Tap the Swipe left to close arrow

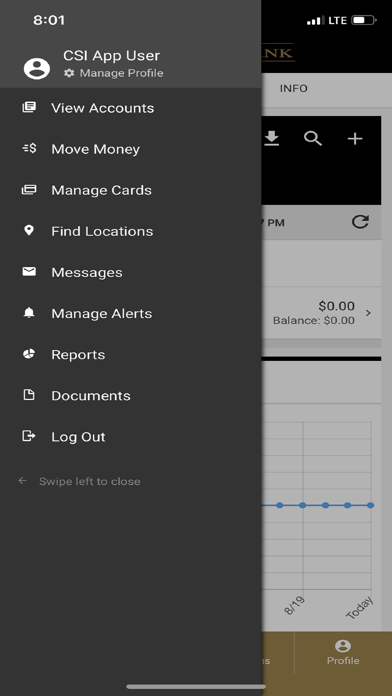pos(22,481)
